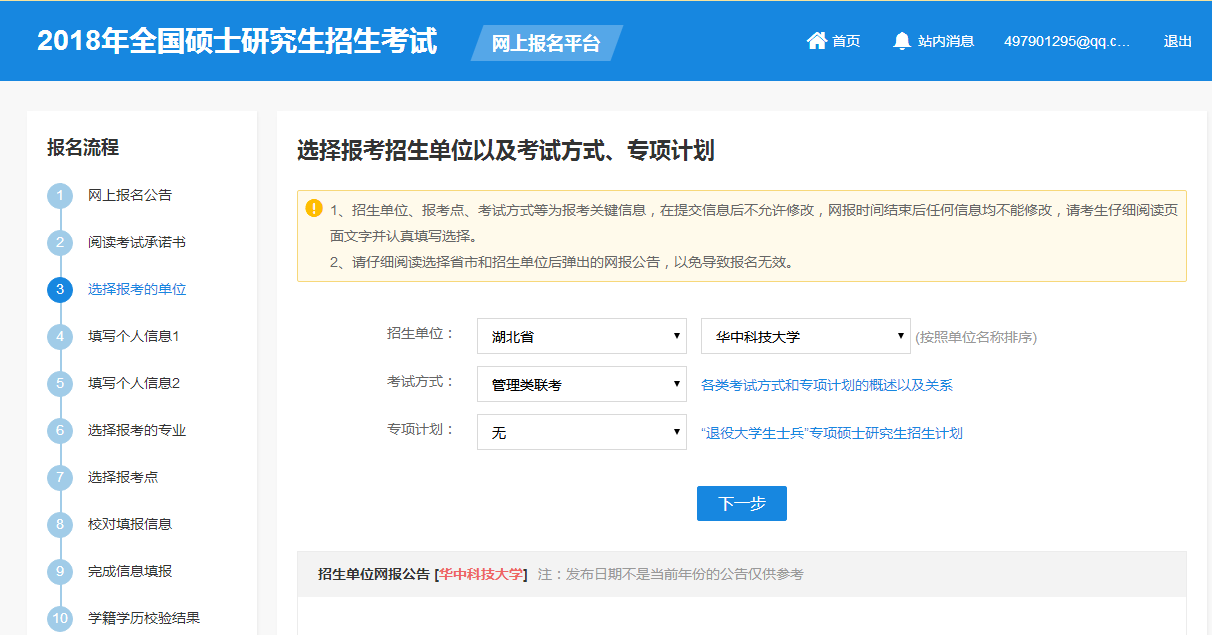1212x635 pixels.
Task: Click the home icon in header
Action: pyautogui.click(x=816, y=41)
